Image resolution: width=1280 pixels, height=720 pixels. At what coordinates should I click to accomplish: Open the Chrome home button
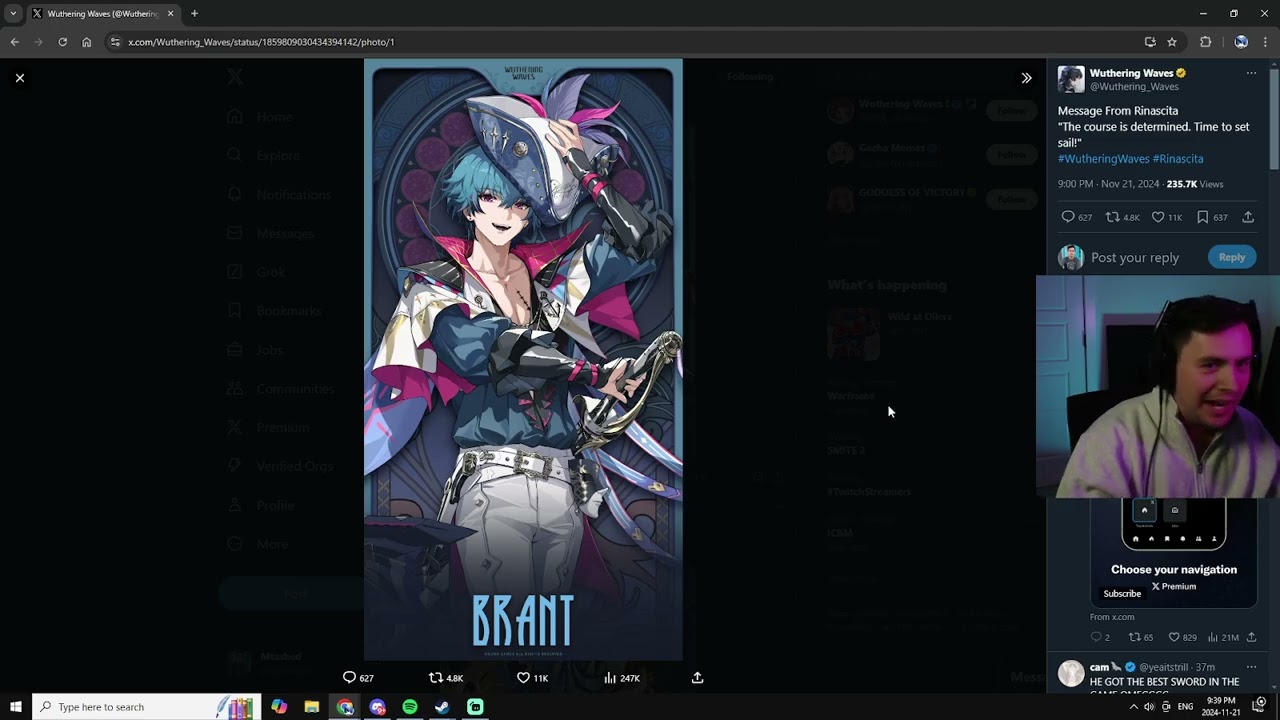pos(86,42)
